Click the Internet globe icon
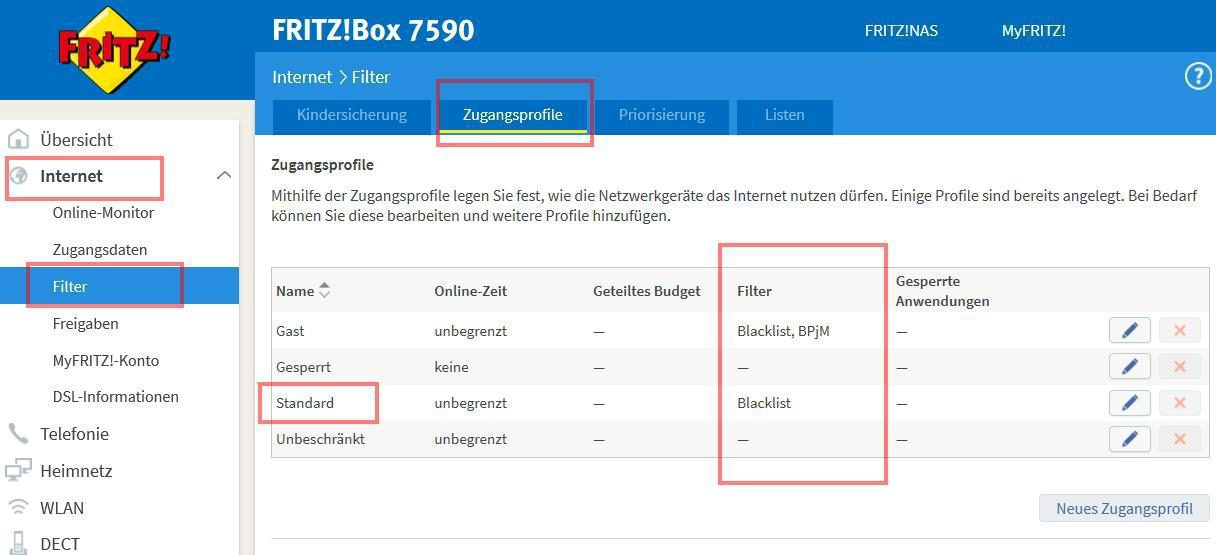Viewport: 1216px width, 555px height. pos(18,176)
